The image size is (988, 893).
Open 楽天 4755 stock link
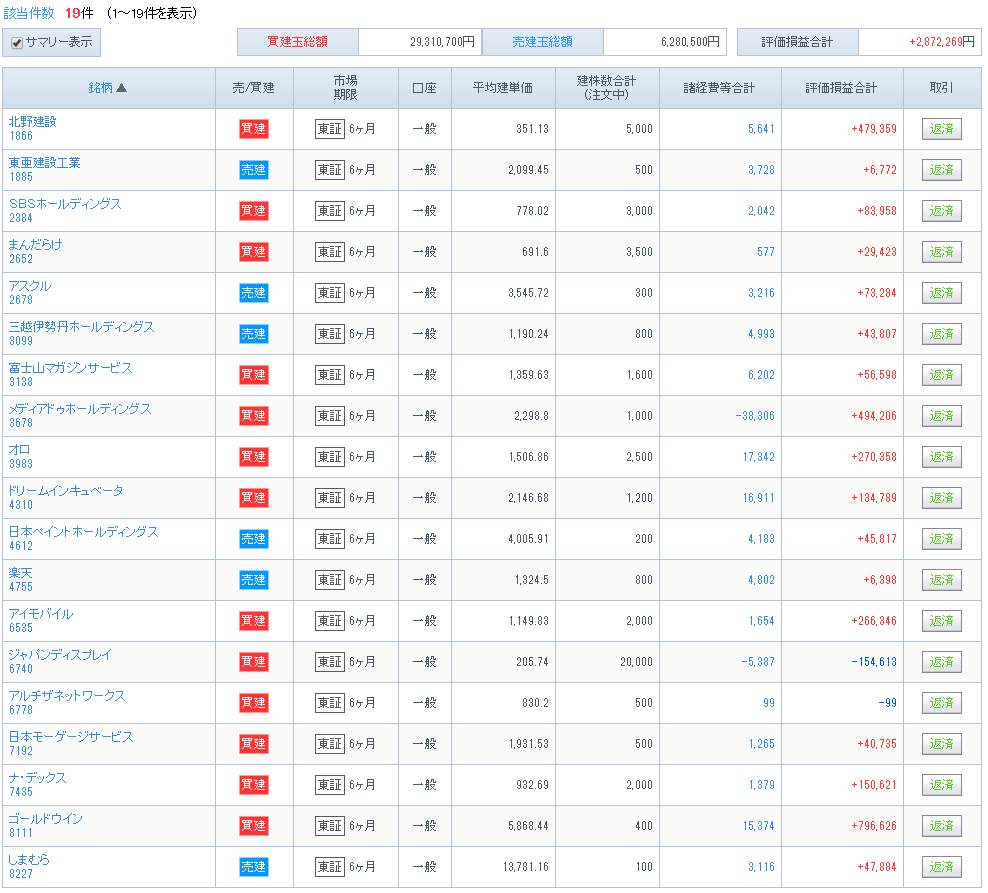click(21, 579)
